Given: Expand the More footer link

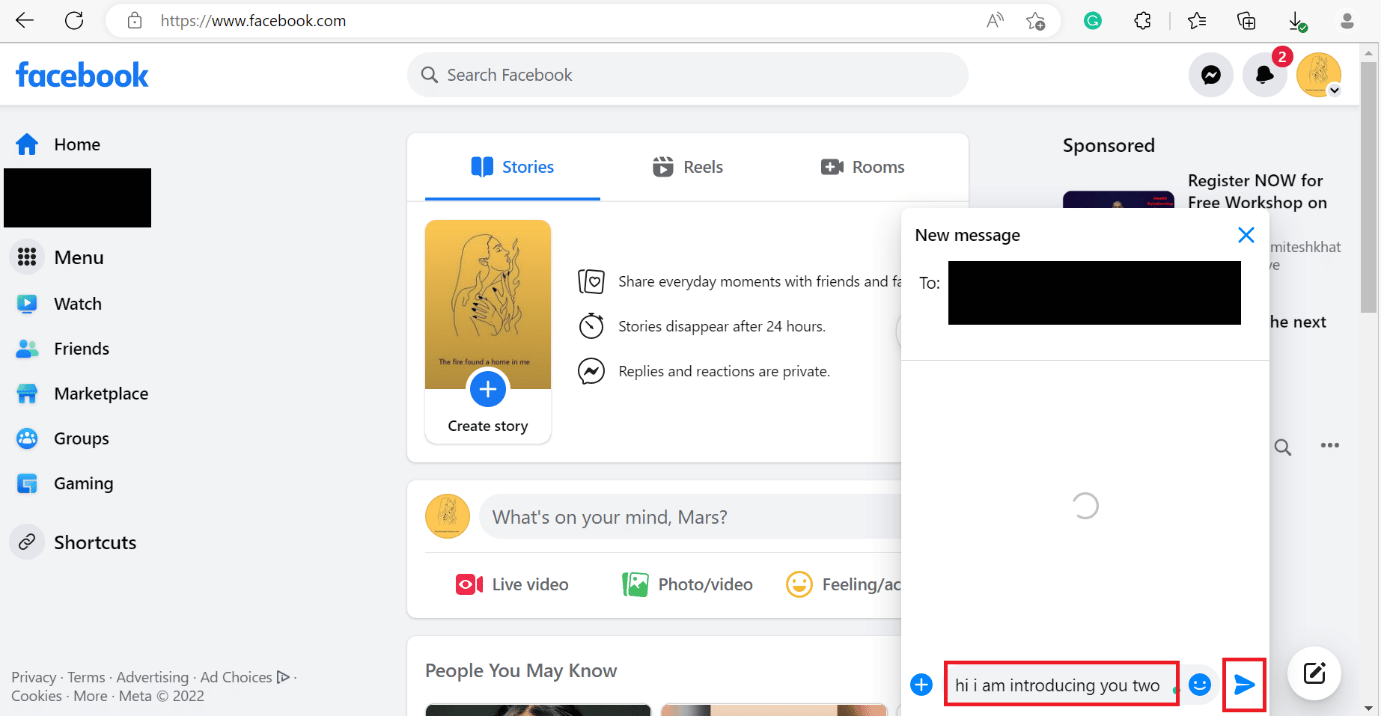Looking at the screenshot, I should click(x=90, y=696).
